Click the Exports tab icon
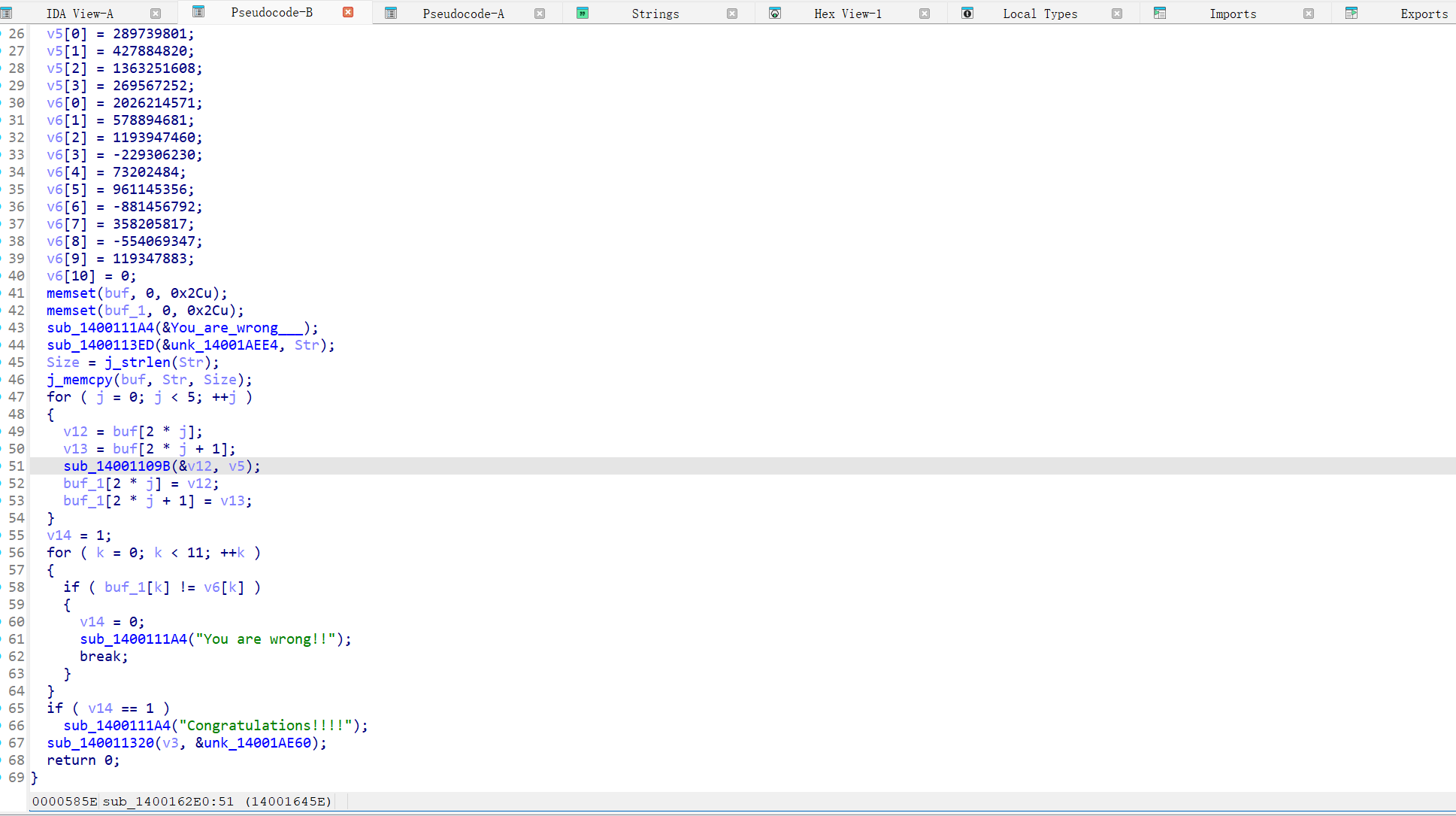Screen dimensions: 1456x816 click(x=1352, y=13)
